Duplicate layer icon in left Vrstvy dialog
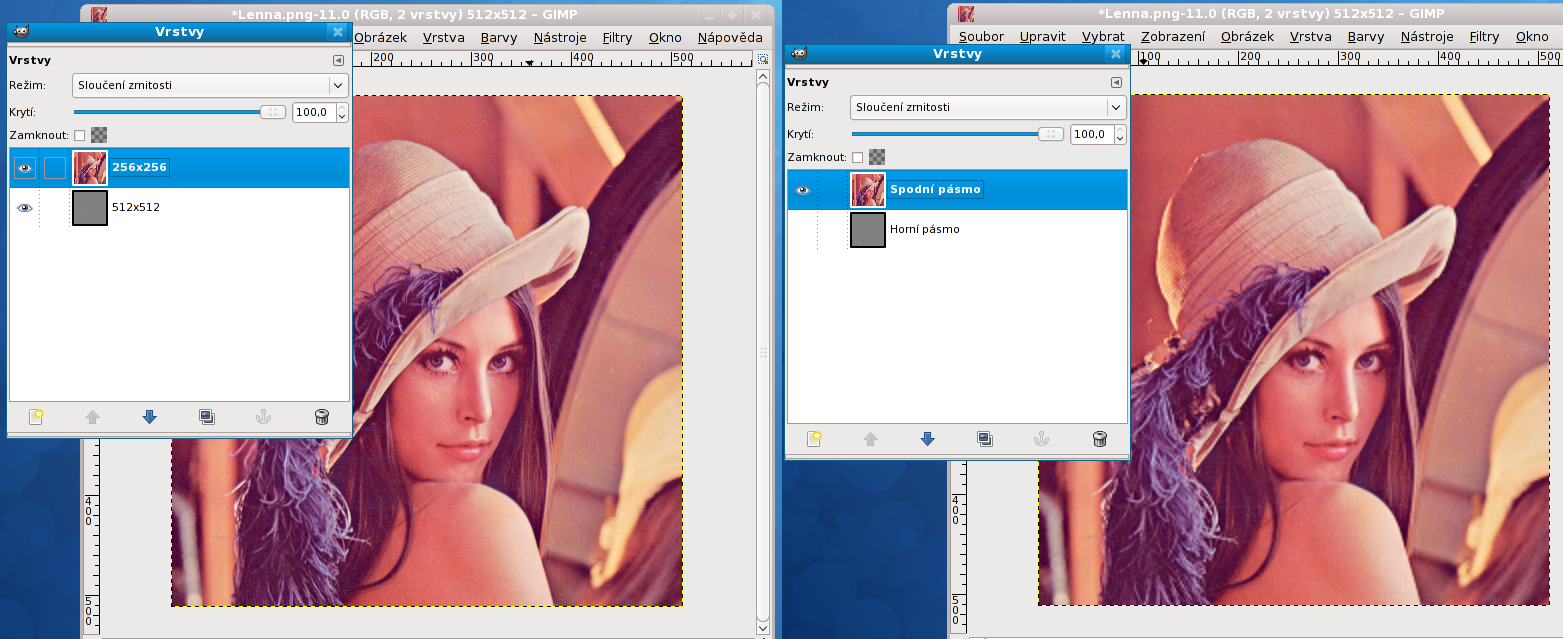 pyautogui.click(x=207, y=417)
